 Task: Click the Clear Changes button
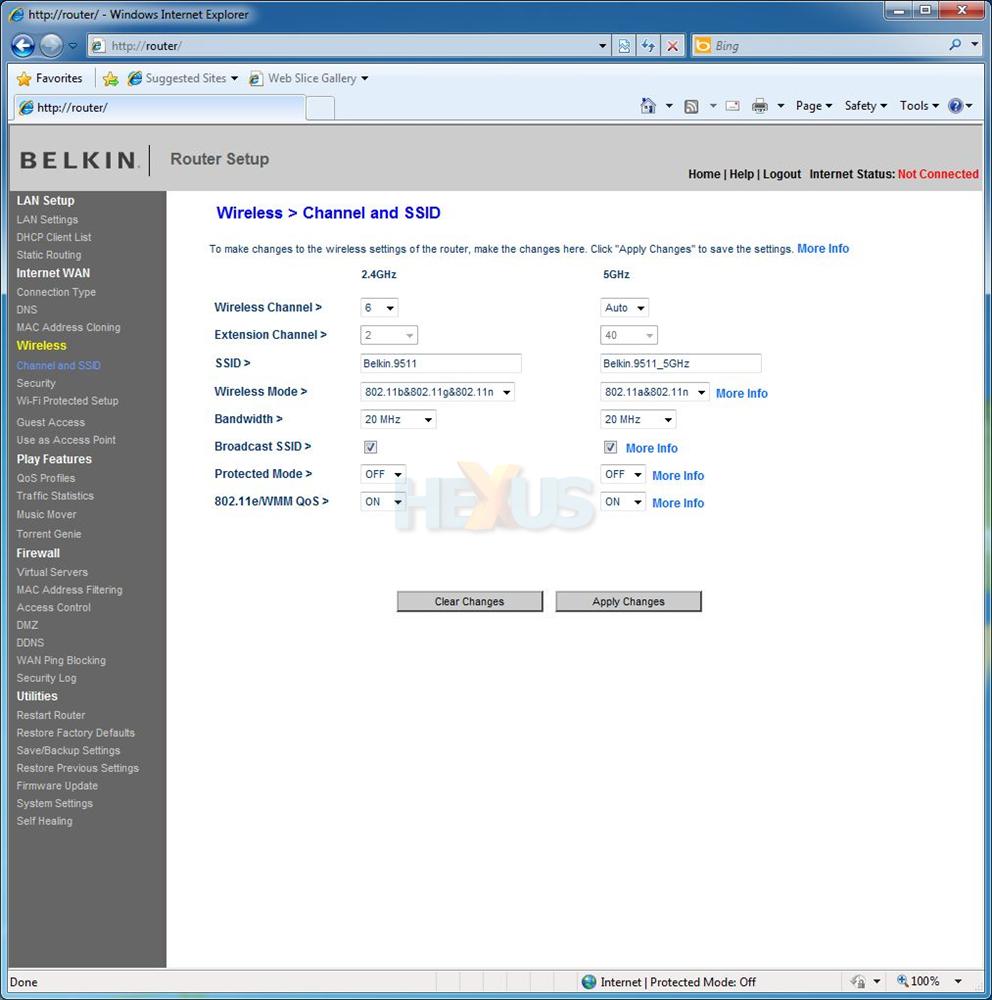(x=470, y=601)
